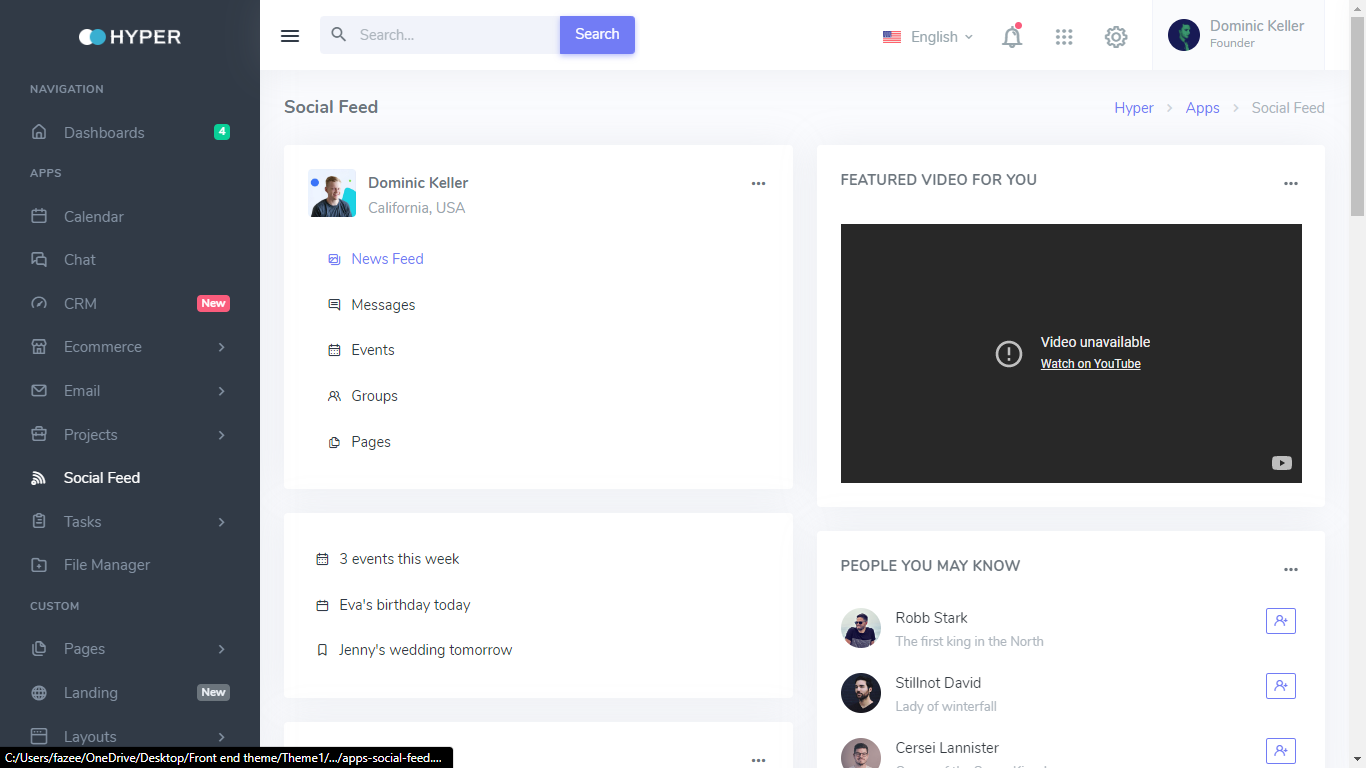Open the English language dropdown

pos(928,37)
